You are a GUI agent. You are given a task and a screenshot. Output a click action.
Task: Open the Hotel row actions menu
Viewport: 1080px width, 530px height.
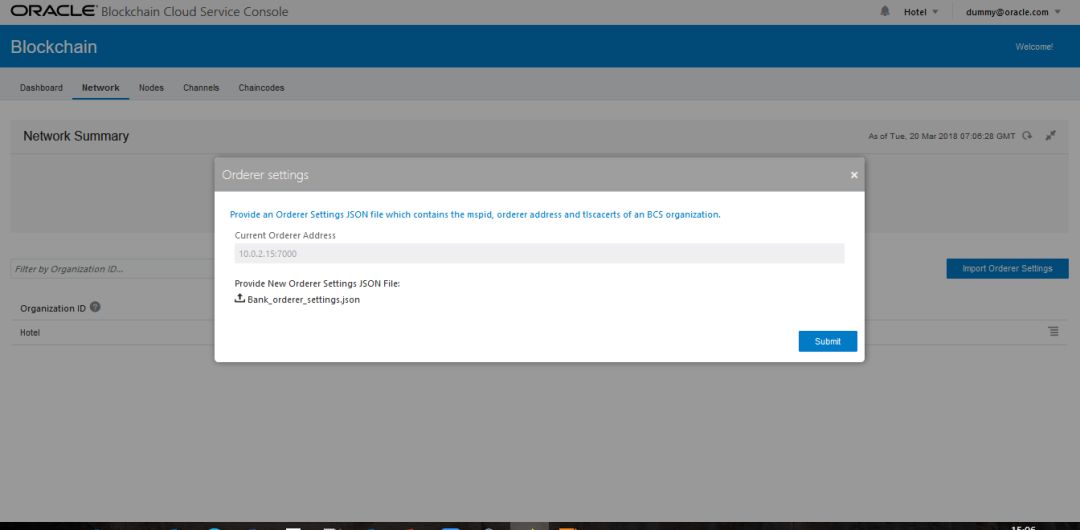tap(1054, 332)
